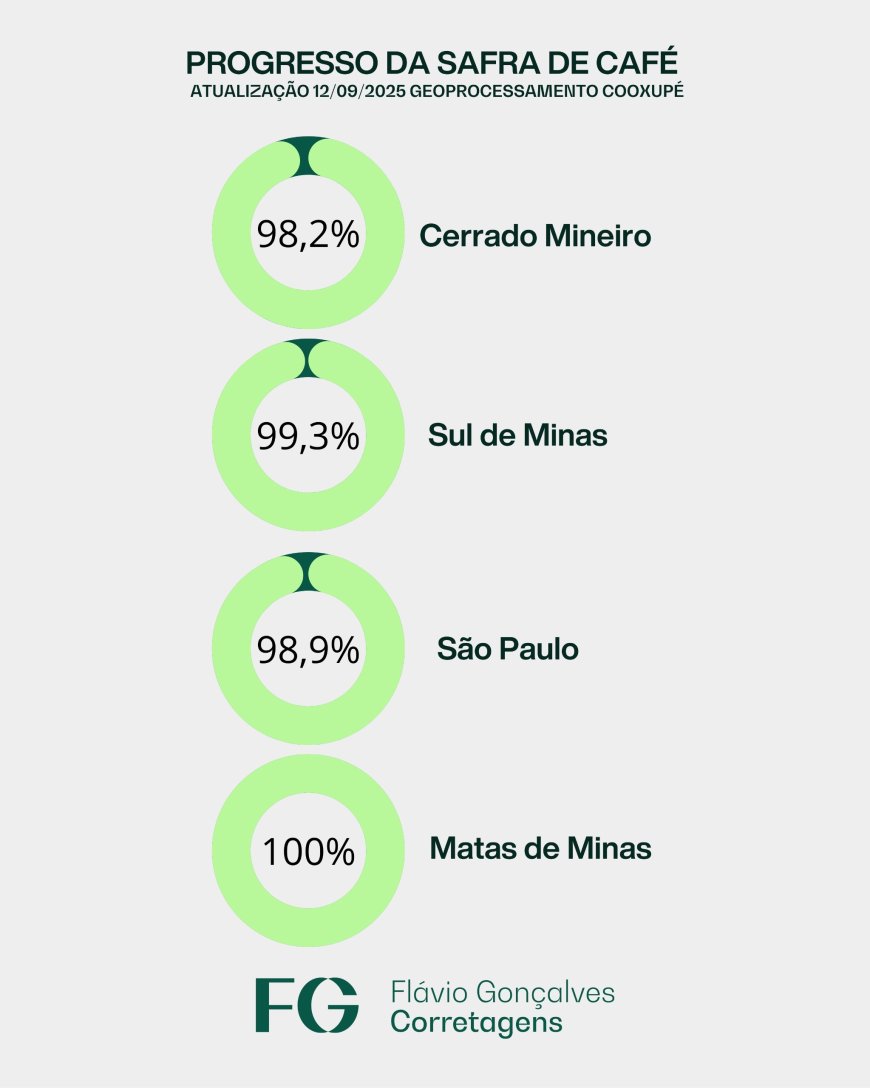Click the Progresso da Safra de Café title
Screen dimensions: 870x1088
(x=432, y=62)
